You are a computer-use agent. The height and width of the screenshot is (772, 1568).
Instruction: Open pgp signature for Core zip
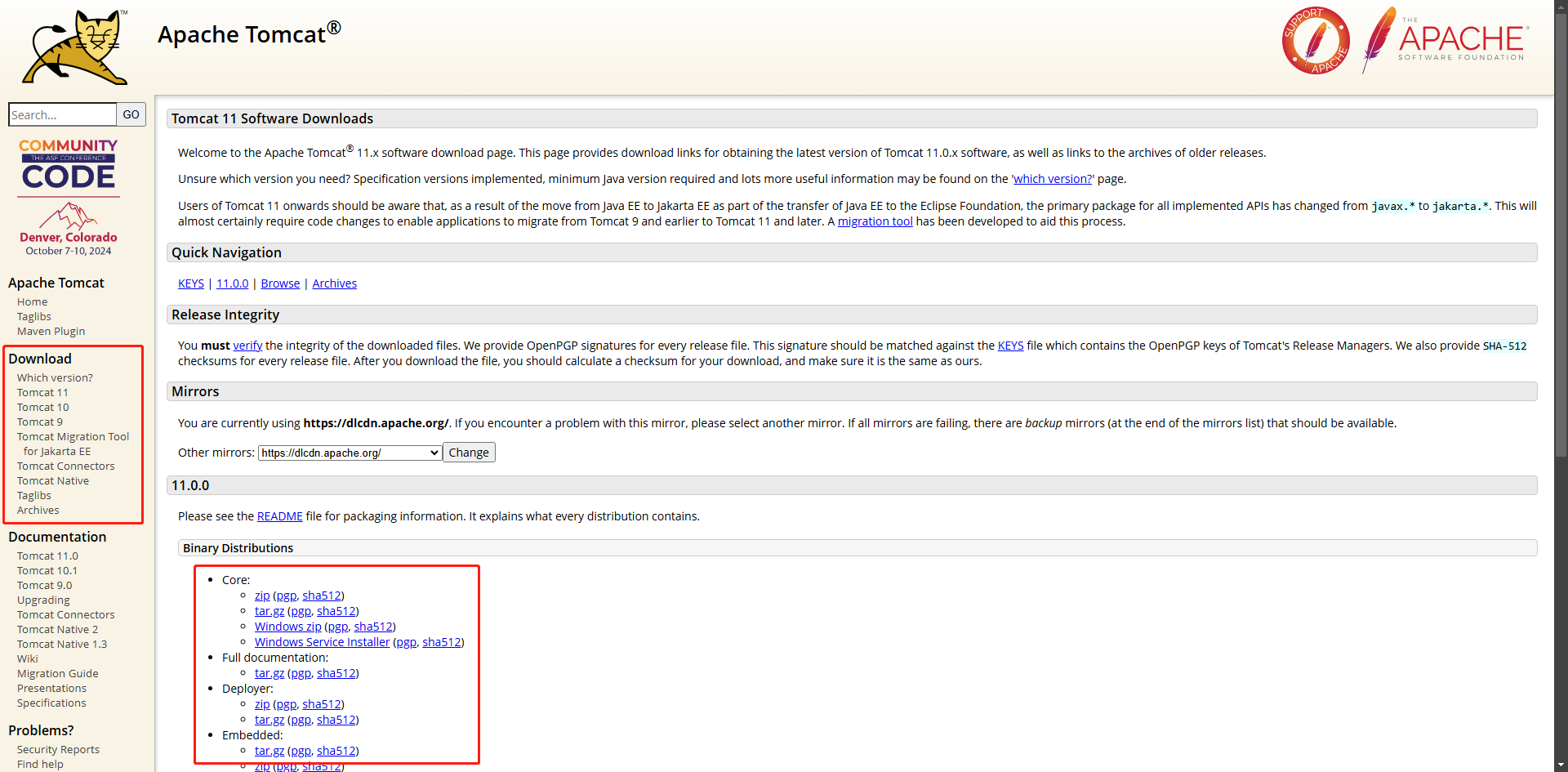pyautogui.click(x=287, y=596)
